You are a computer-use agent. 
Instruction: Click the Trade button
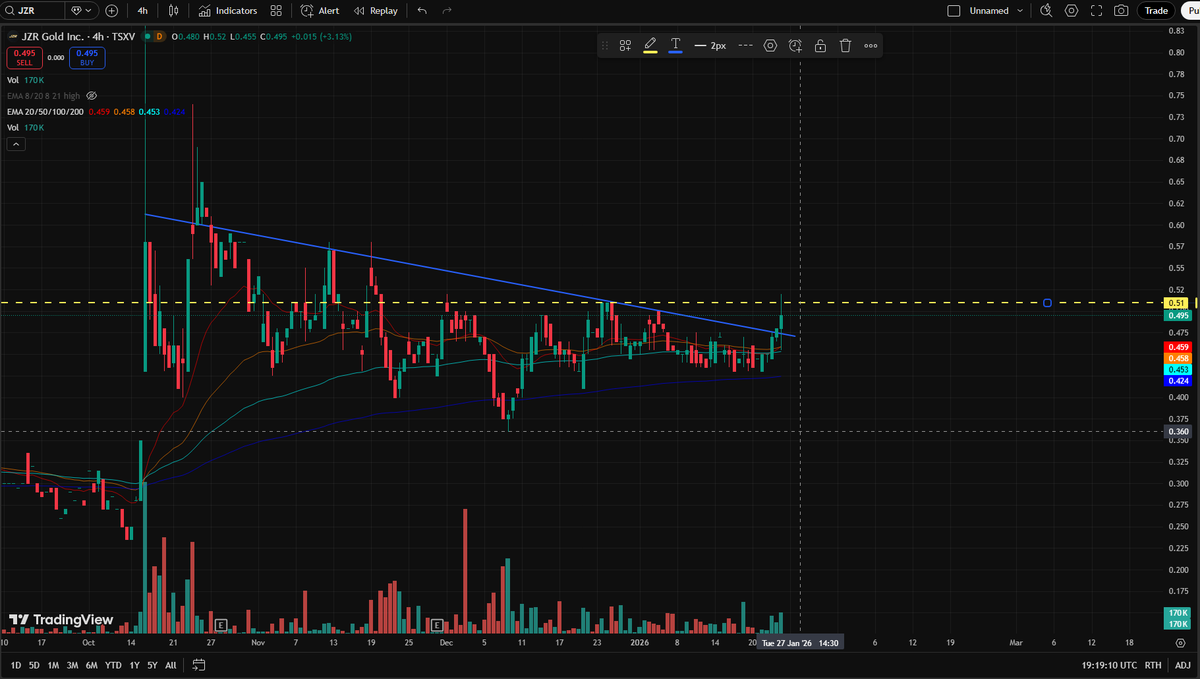[x=1156, y=10]
